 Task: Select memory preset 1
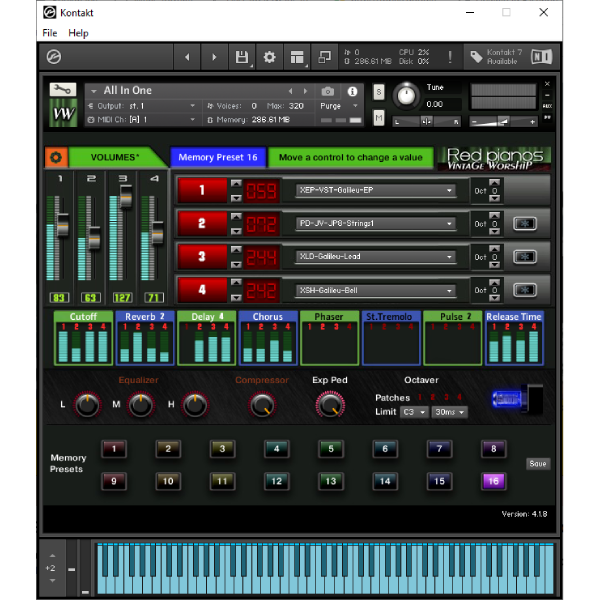pyautogui.click(x=114, y=448)
